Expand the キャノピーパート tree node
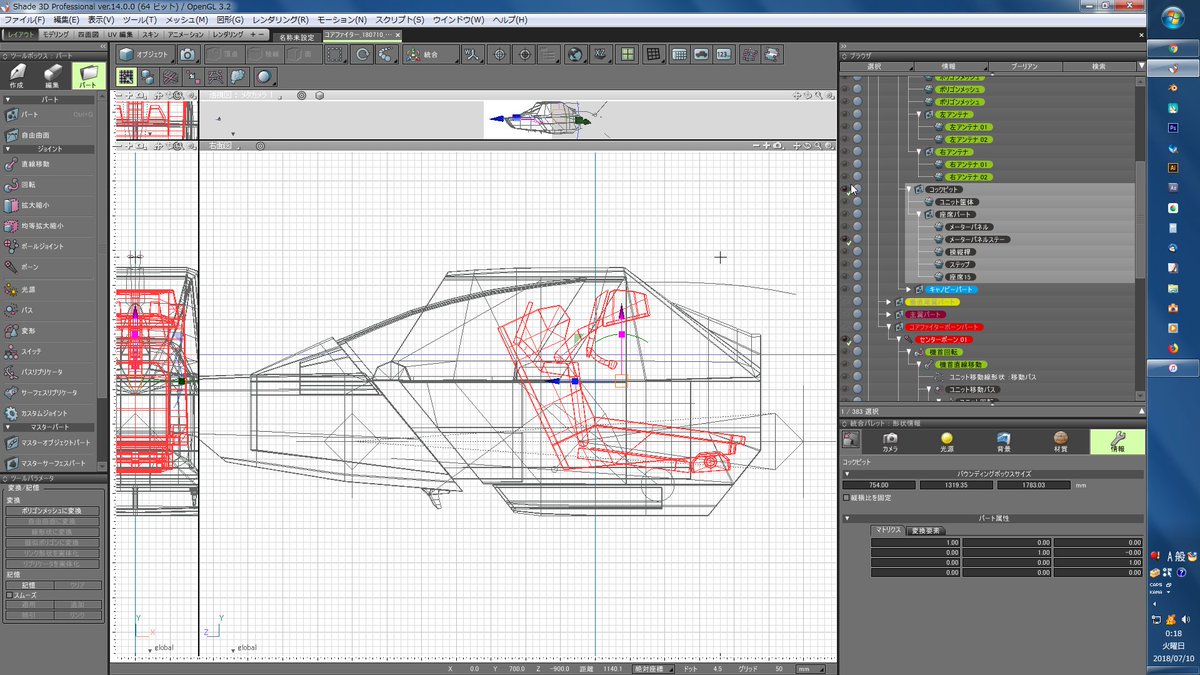 click(909, 289)
